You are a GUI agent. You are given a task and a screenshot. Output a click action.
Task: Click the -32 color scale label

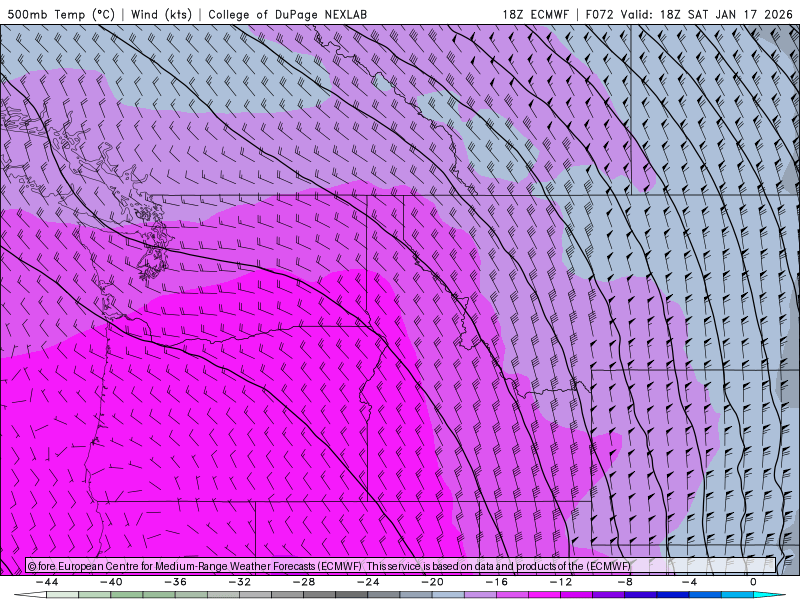(239, 582)
